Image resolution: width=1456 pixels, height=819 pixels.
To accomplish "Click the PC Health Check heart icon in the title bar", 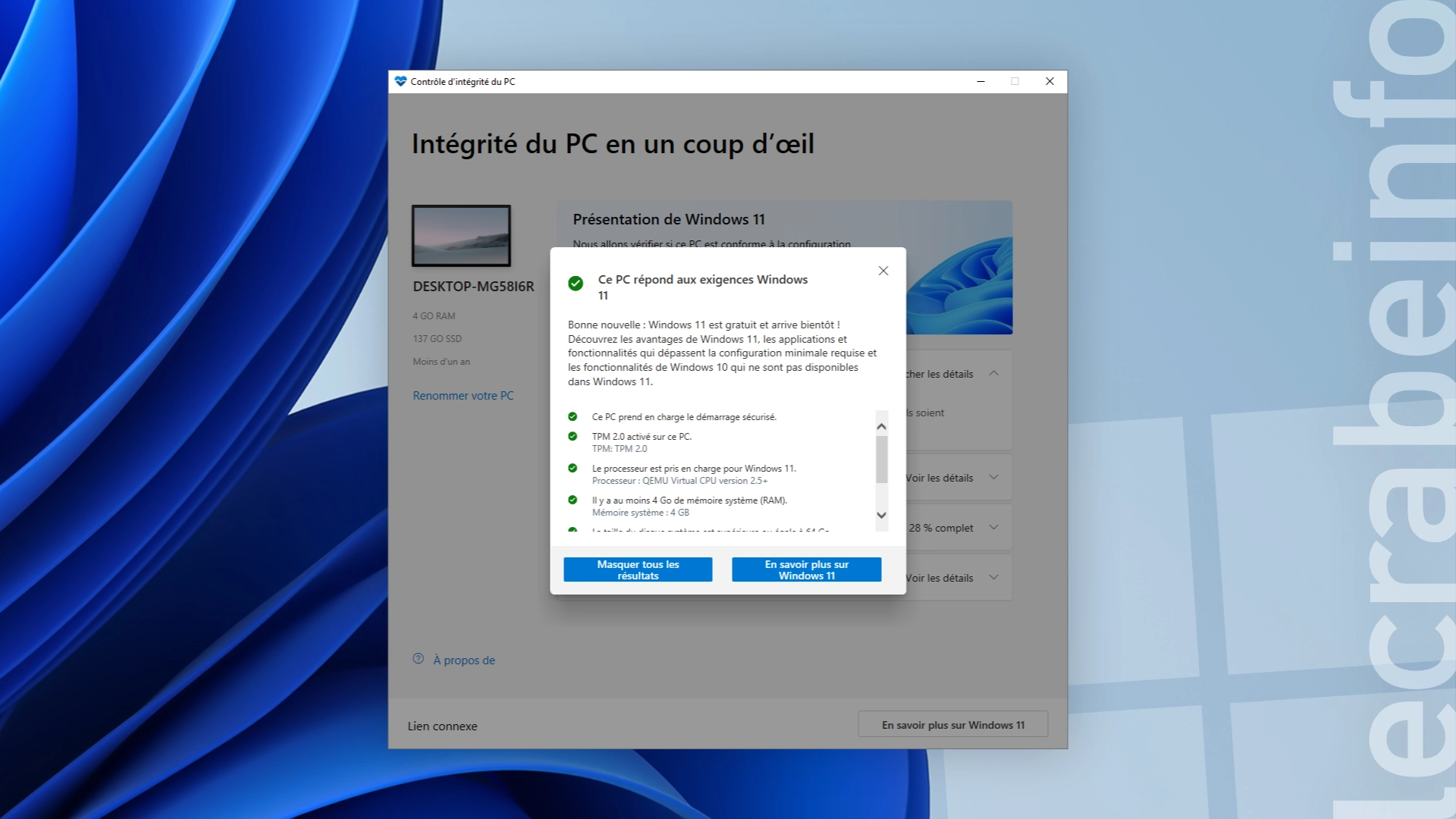I will click(400, 81).
